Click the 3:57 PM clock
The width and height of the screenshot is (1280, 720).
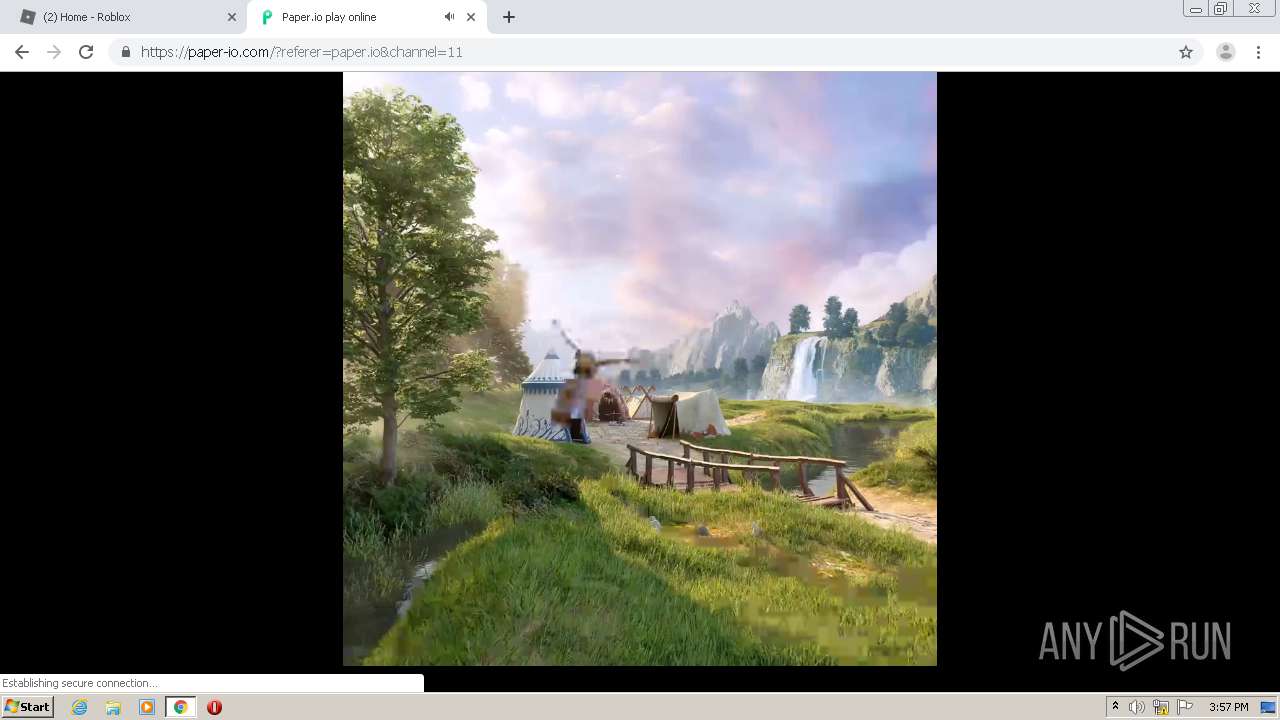tap(1228, 707)
